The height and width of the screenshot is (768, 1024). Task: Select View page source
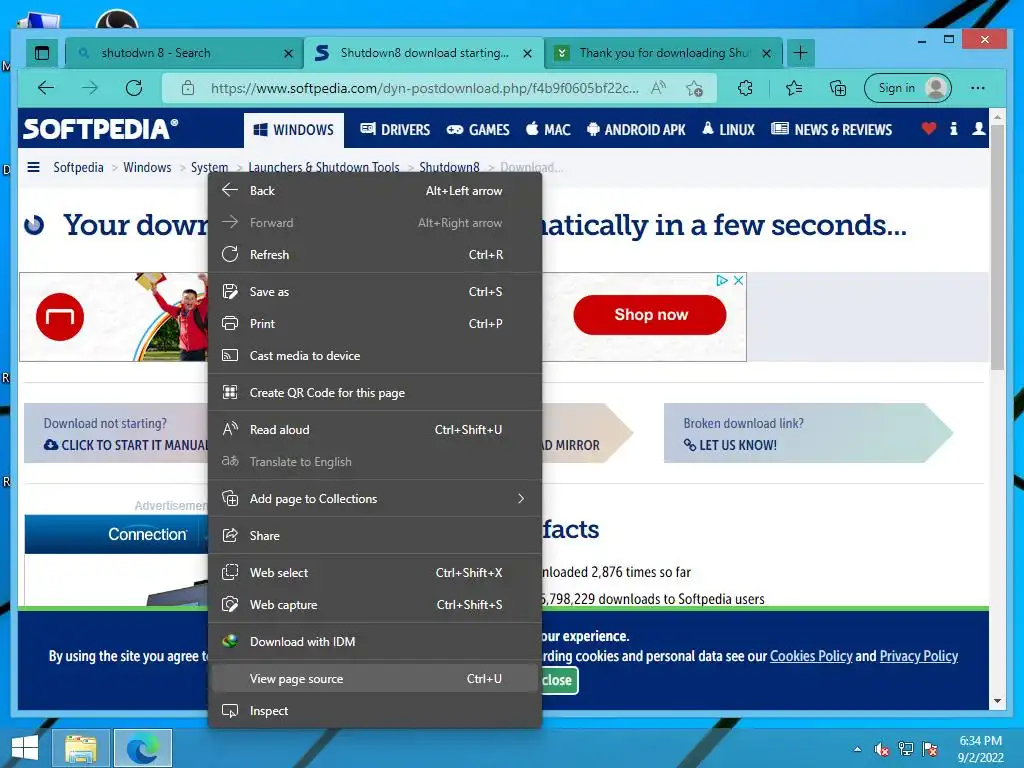374,679
